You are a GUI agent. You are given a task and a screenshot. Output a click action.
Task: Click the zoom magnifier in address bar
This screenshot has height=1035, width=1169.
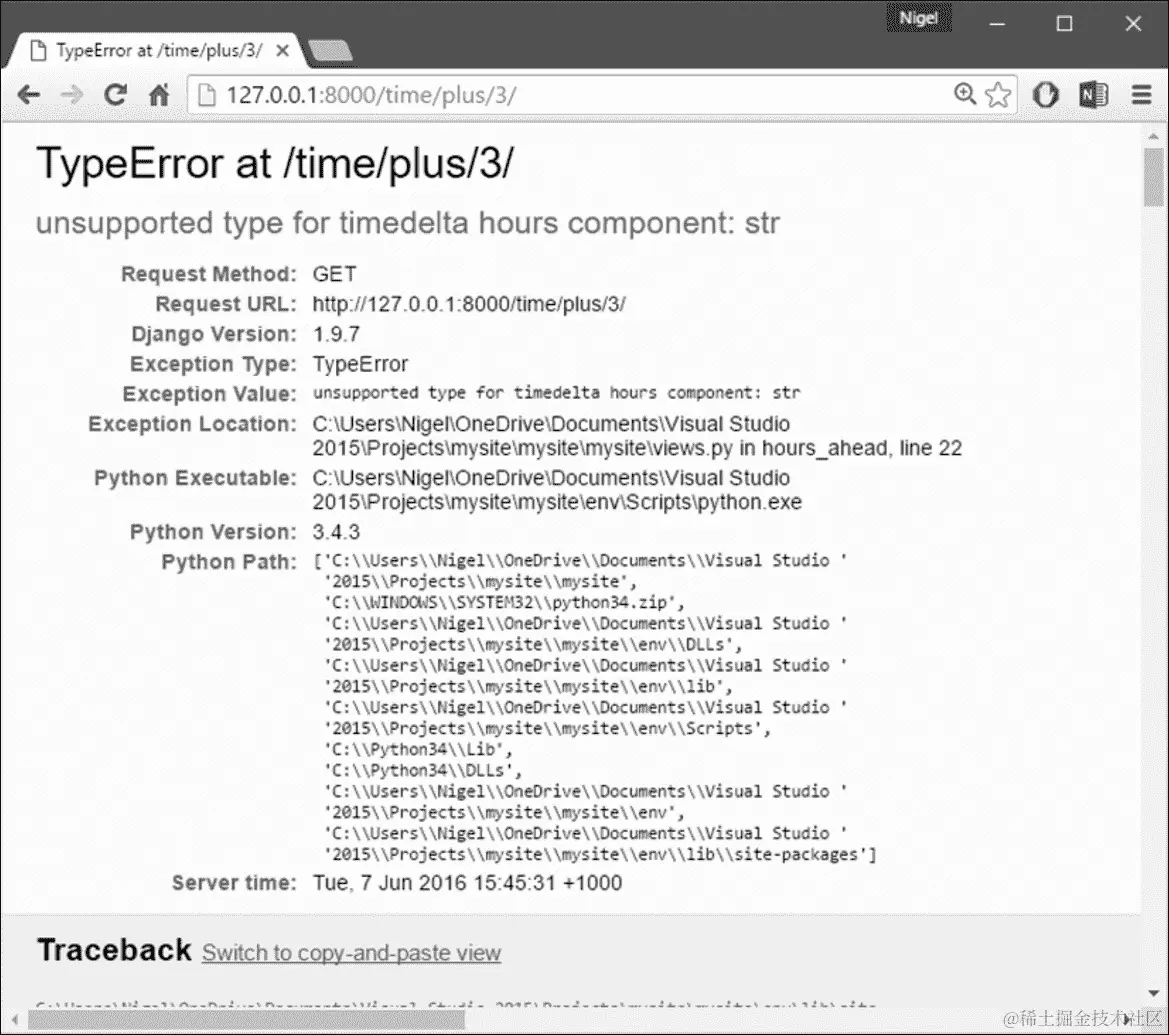click(965, 94)
